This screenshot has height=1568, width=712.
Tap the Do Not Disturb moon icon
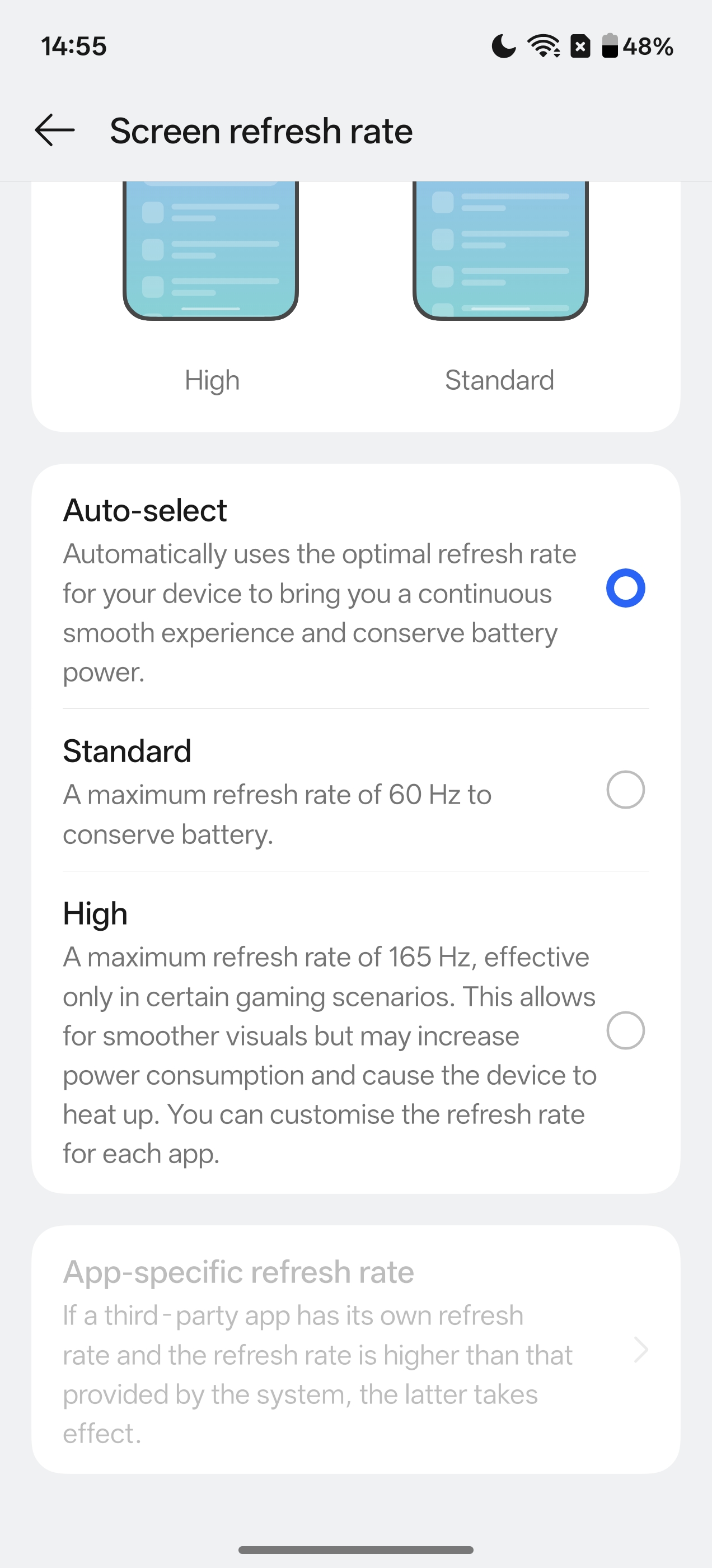click(x=503, y=46)
